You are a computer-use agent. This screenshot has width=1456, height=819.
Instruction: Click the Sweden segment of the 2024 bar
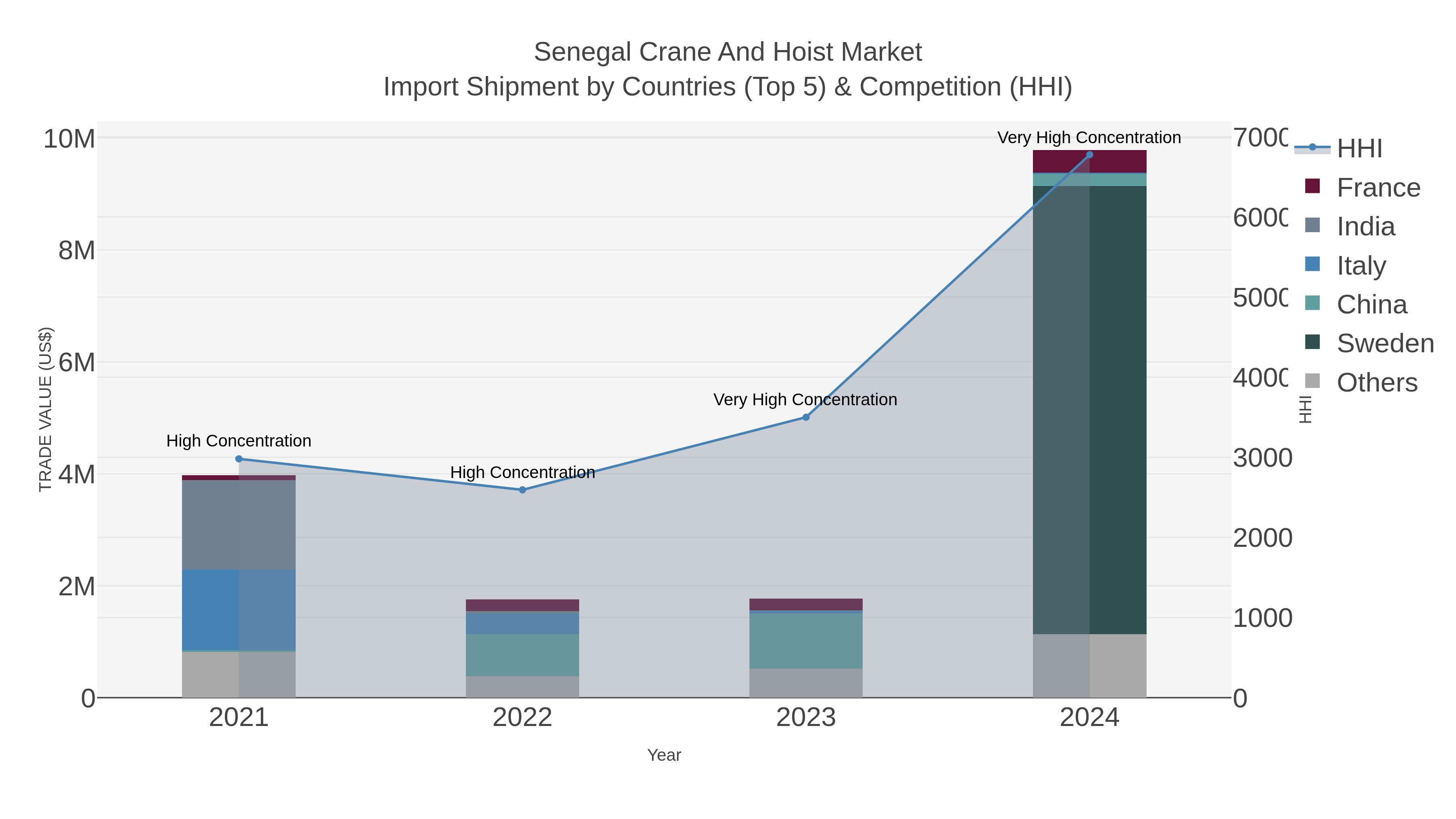tap(1090, 410)
